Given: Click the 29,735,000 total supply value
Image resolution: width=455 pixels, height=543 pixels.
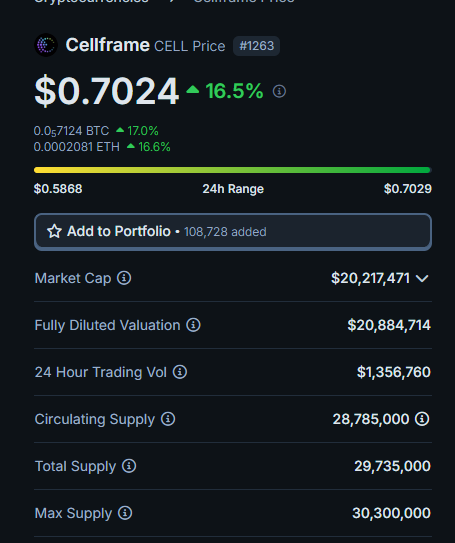Looking at the screenshot, I should coord(392,466).
